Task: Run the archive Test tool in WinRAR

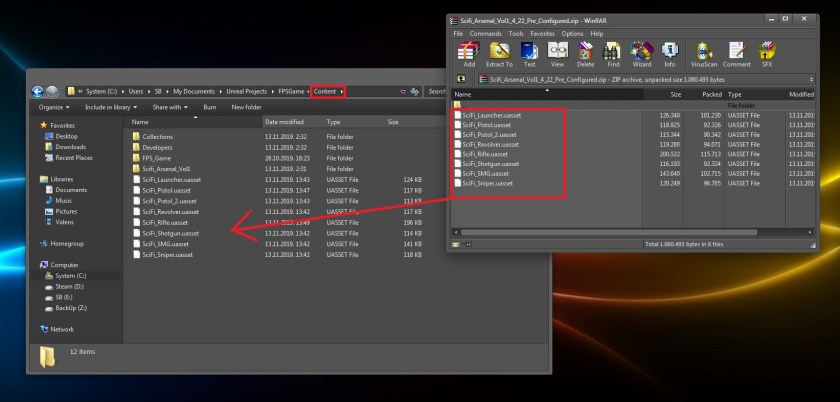Action: pyautogui.click(x=530, y=53)
